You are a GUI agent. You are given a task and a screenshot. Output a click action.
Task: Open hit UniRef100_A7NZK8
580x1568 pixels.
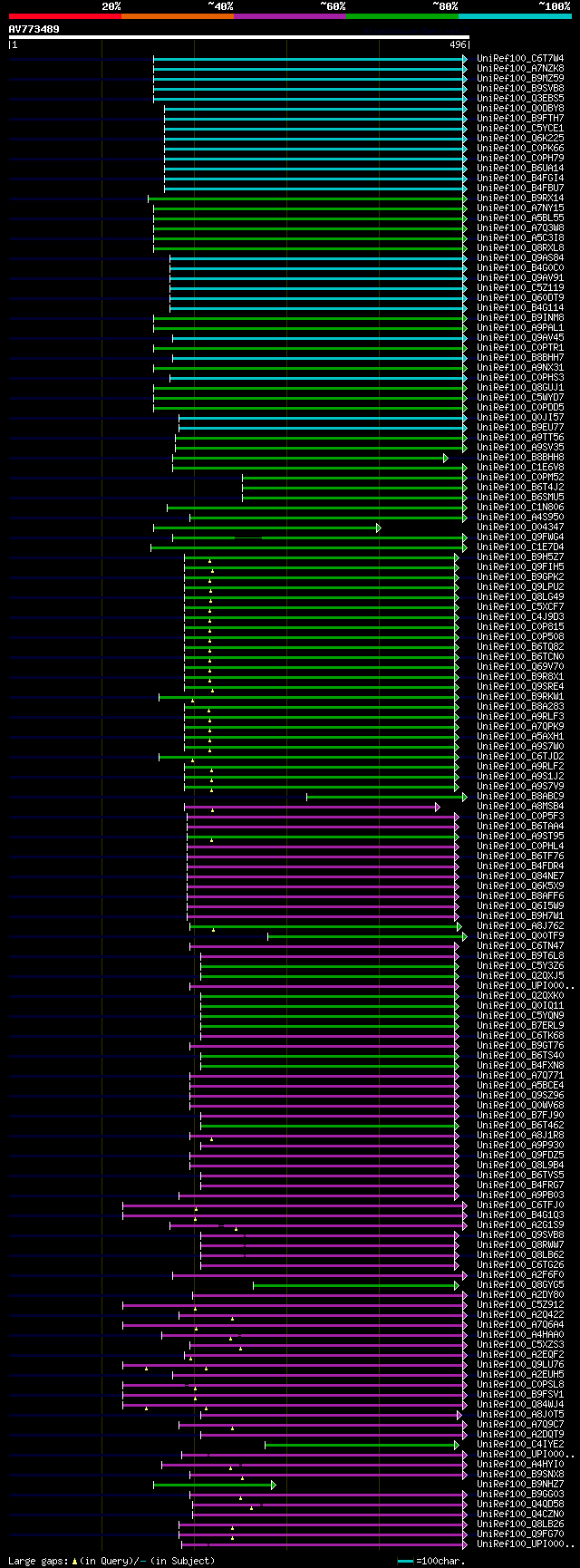520,69
